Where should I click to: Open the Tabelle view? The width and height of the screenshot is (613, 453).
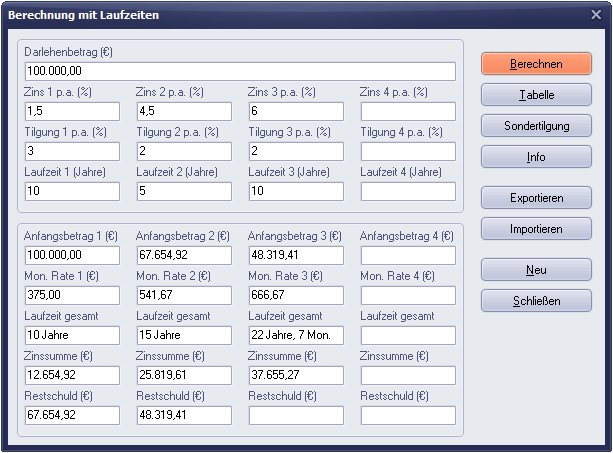coord(536,95)
